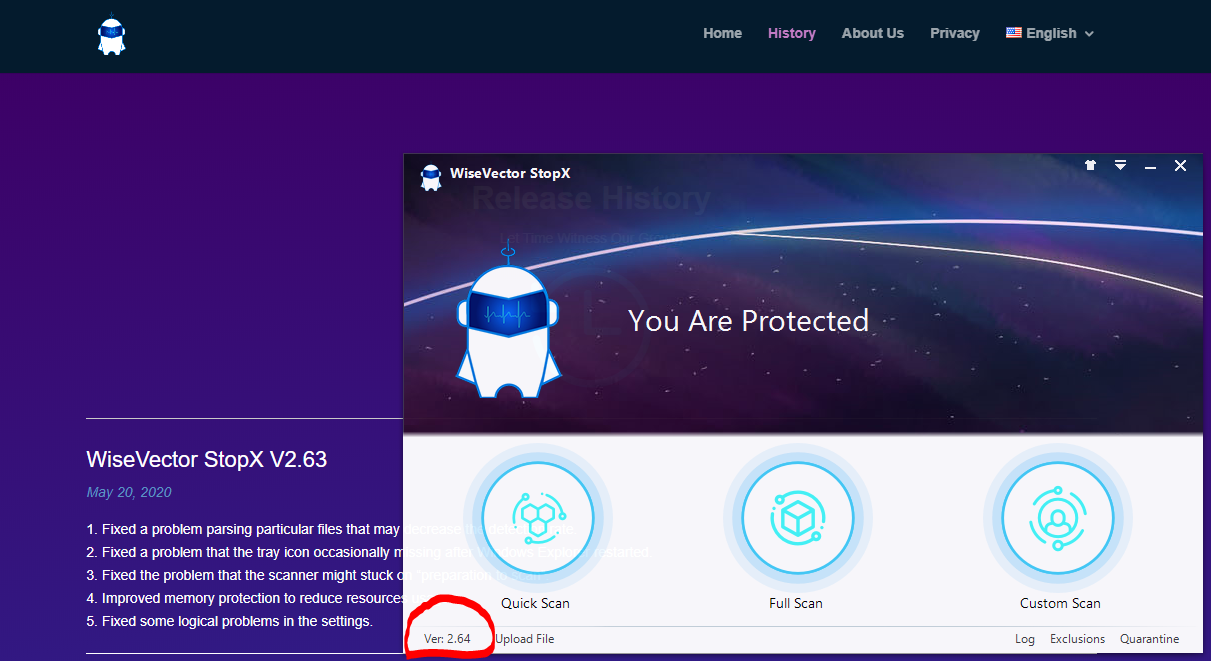Open the Upload File link
1211x661 pixels.
(524, 639)
